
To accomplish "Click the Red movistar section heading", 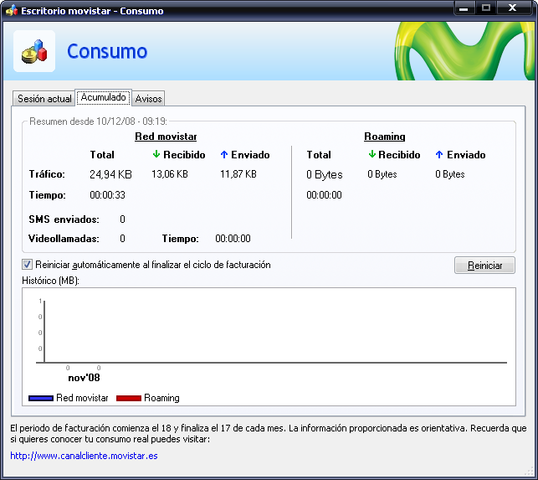I will tap(166, 137).
